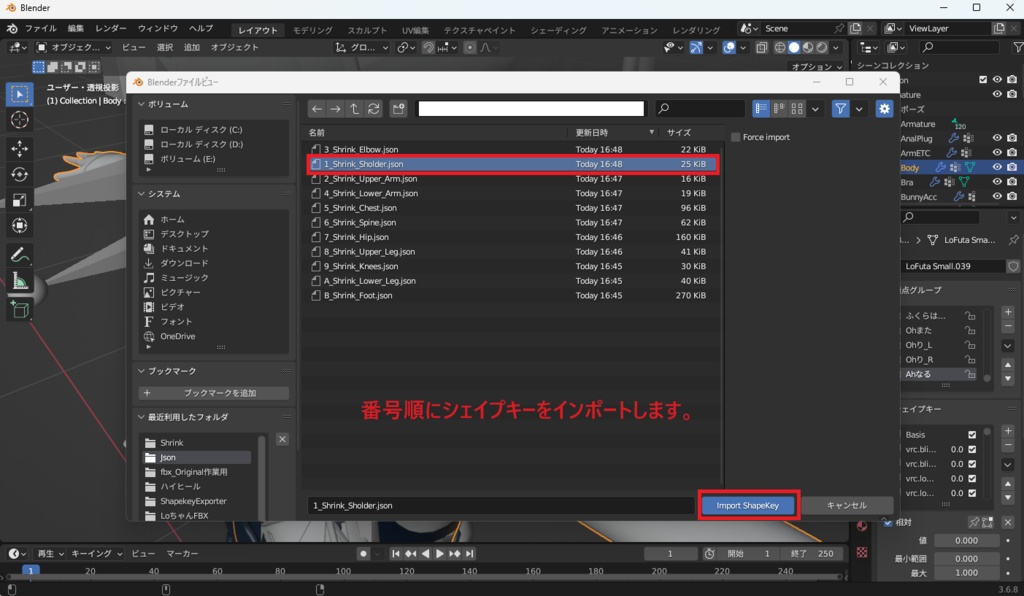Collapse the ボリューム panel

[x=141, y=104]
